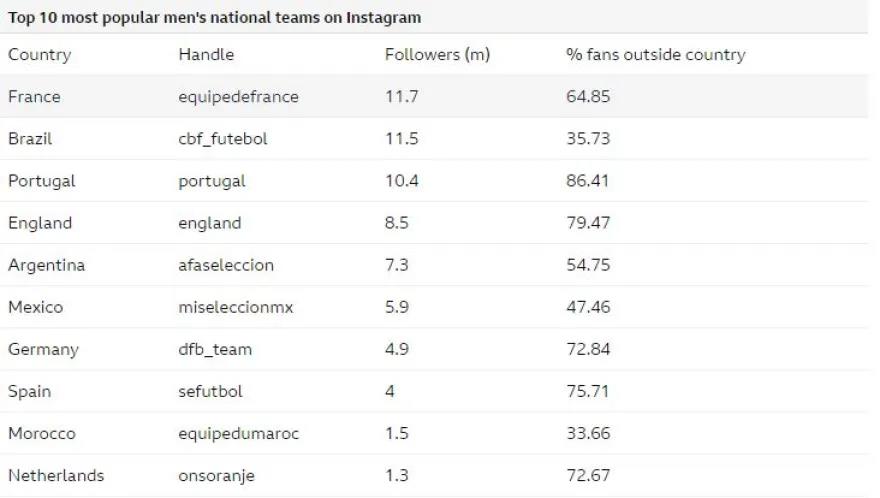Select Portugal's 10.4 followers value

pos(401,181)
